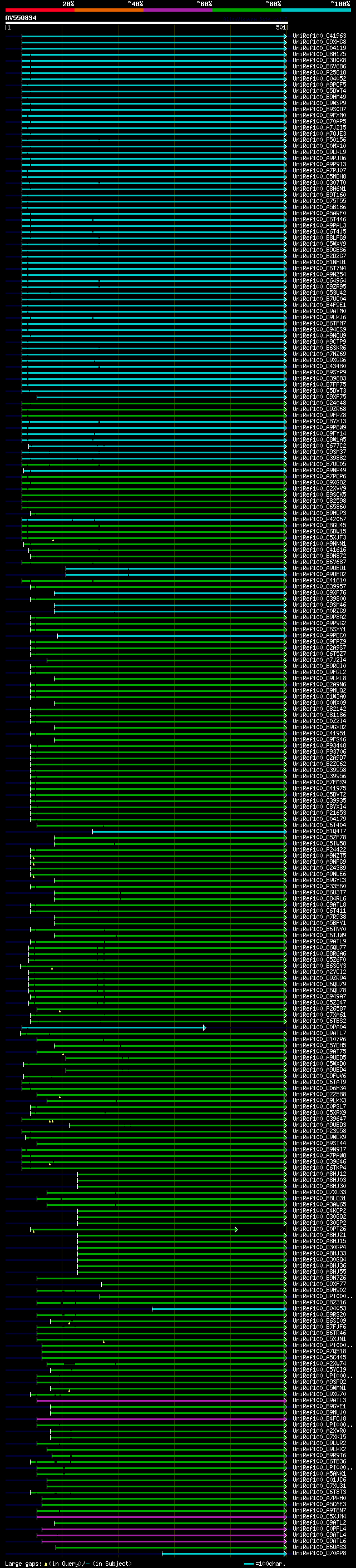This screenshot has height=1568, width=356.
Task: Select hit label UniRef100_Q43480
Action: click(319, 367)
